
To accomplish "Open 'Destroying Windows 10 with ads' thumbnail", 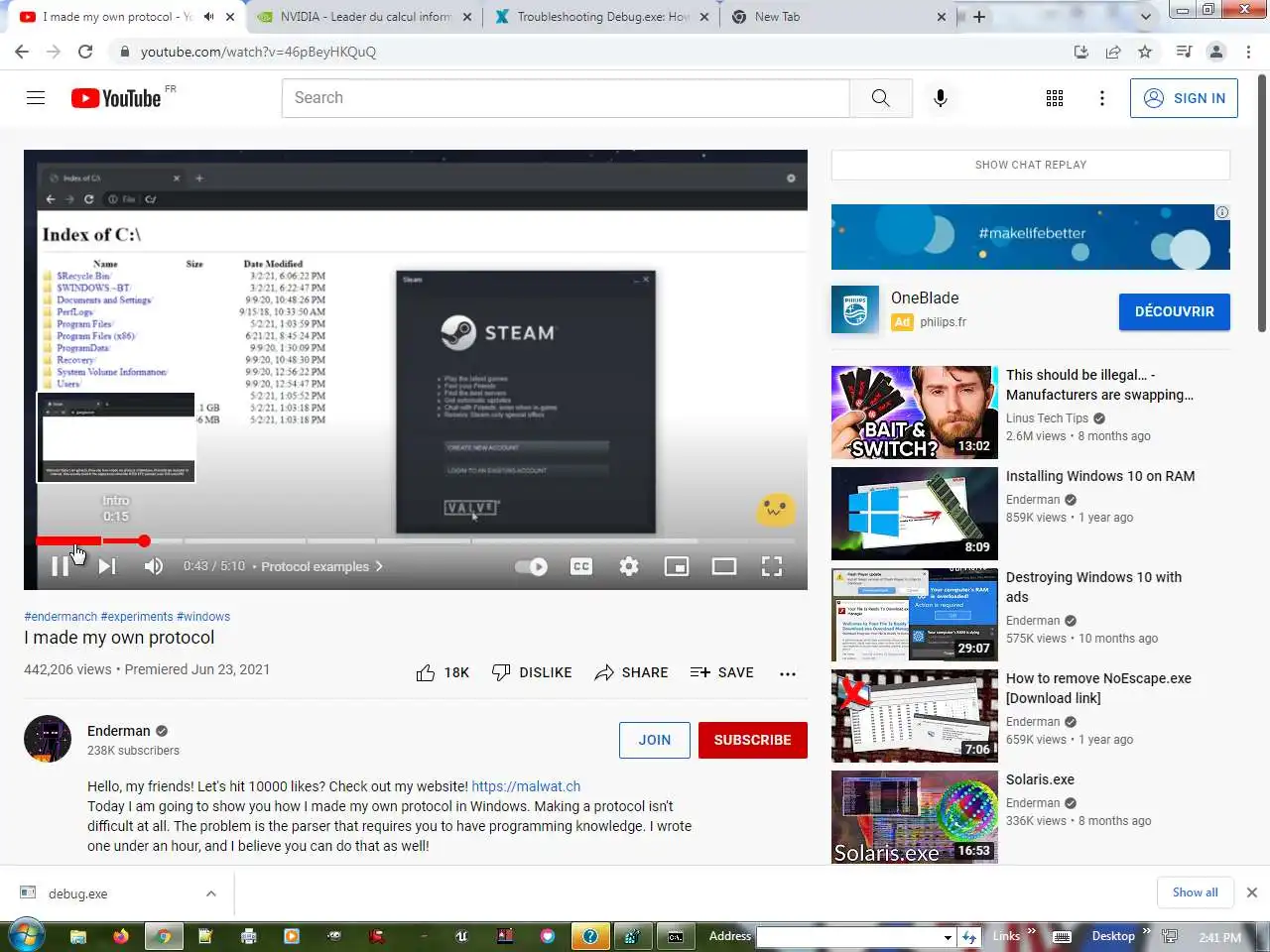I will [x=915, y=615].
